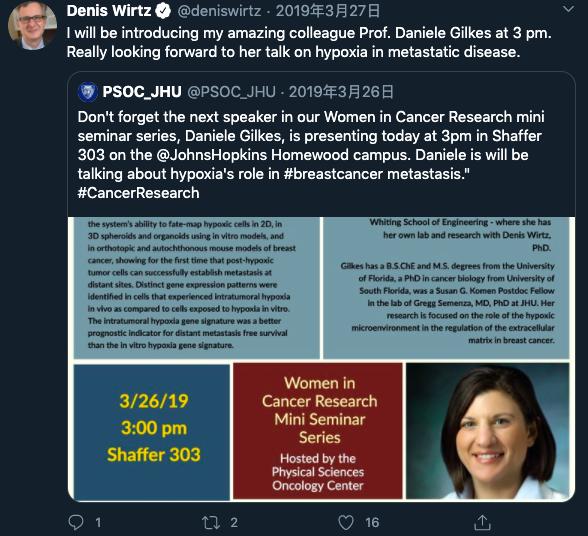
Task: Open tweet options chevron at top right
Action: tap(568, 9)
